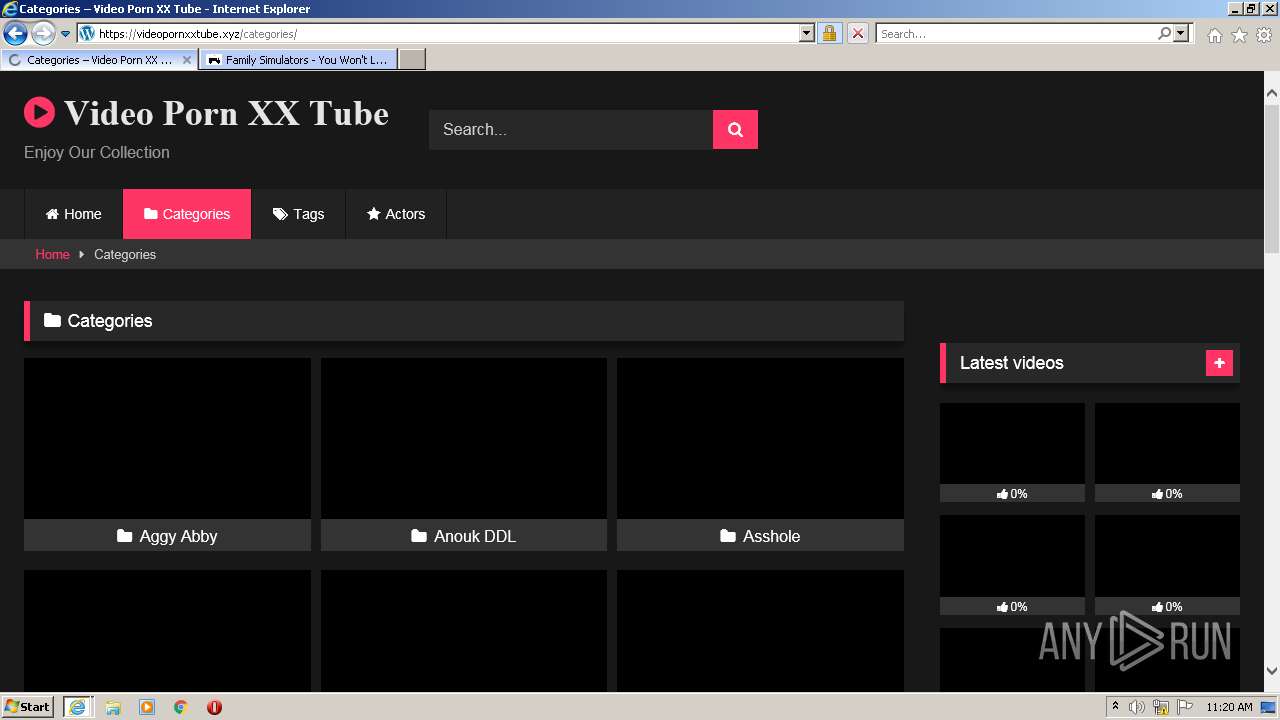
Task: Open the Home menu item
Action: pos(74,214)
